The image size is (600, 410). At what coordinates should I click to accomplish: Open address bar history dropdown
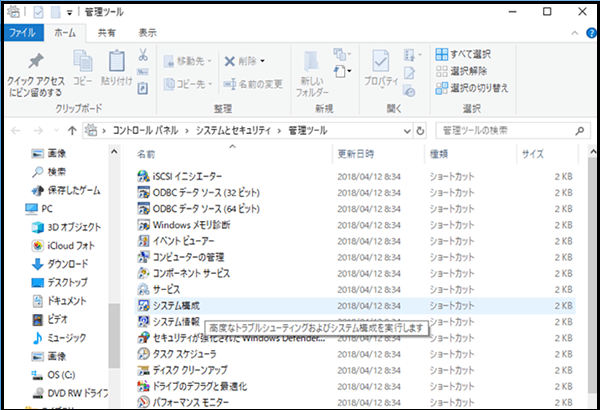pyautogui.click(x=408, y=131)
